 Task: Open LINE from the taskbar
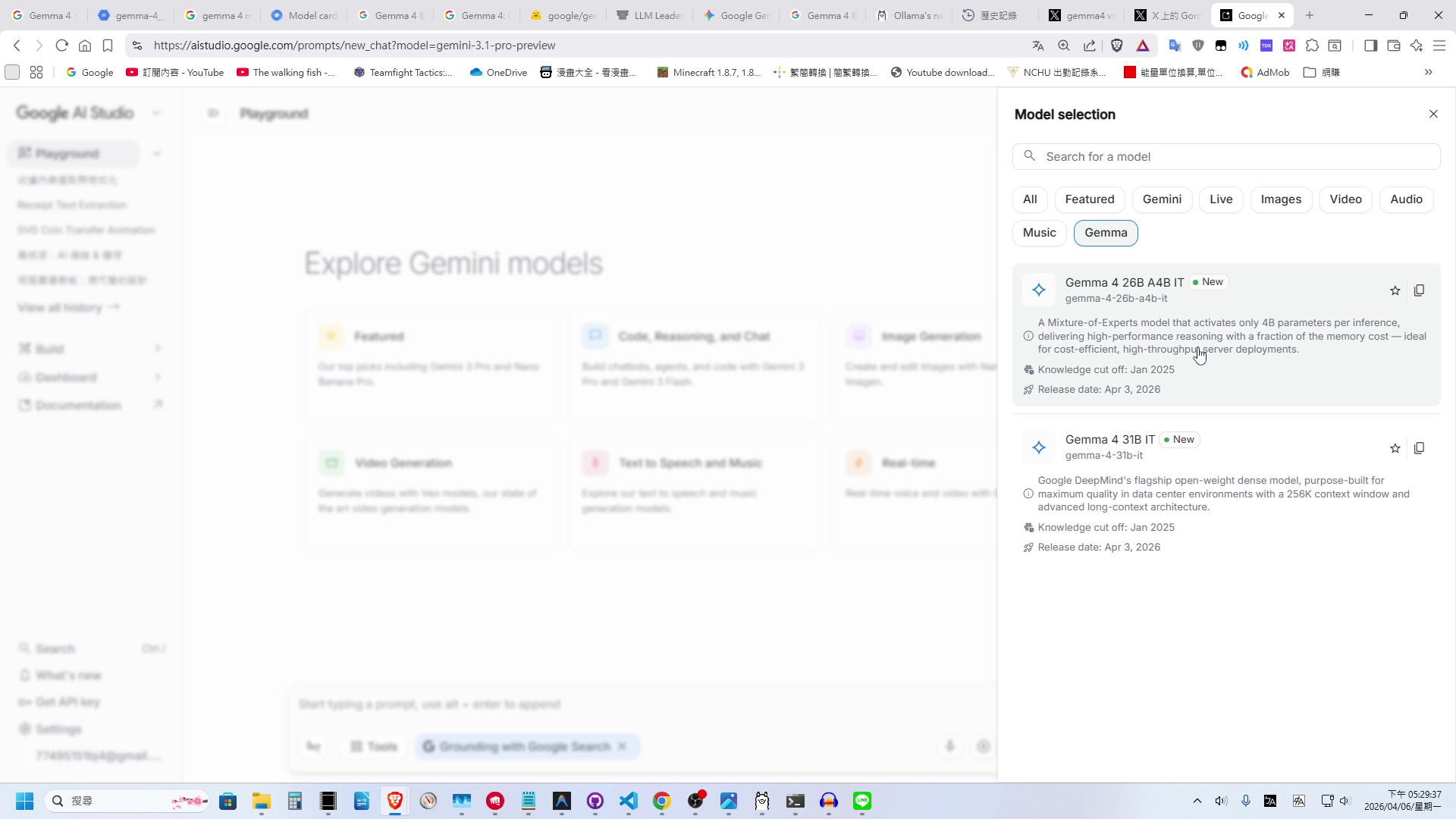(x=862, y=801)
